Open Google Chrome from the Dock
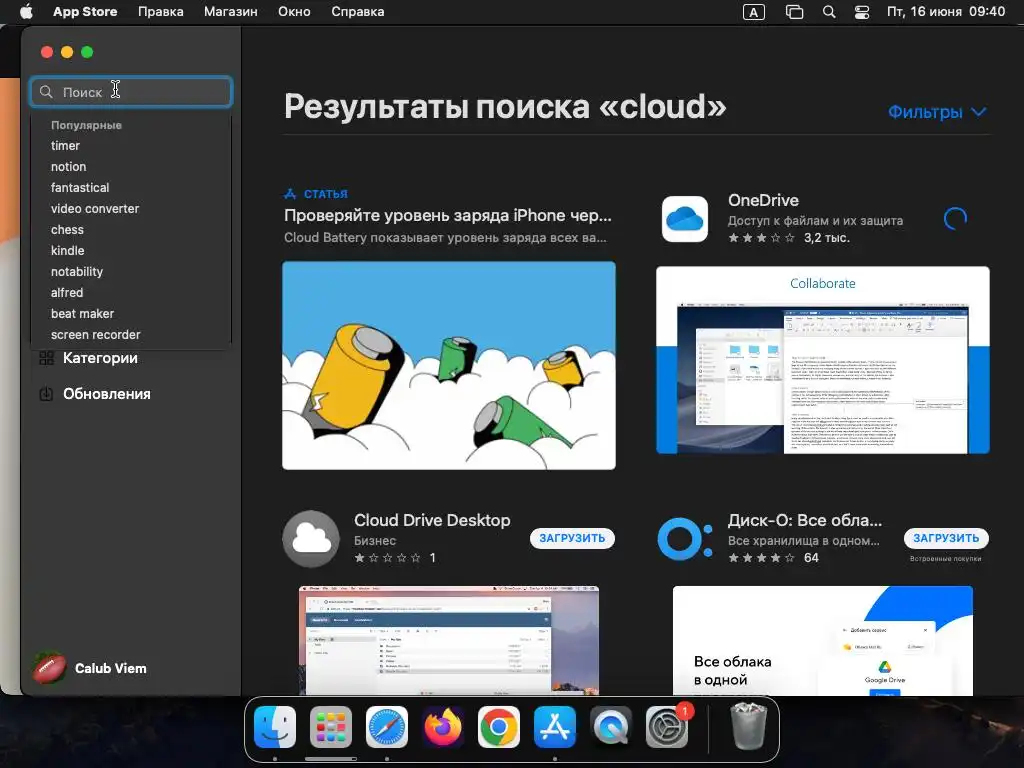This screenshot has height=768, width=1024. pyautogui.click(x=499, y=727)
